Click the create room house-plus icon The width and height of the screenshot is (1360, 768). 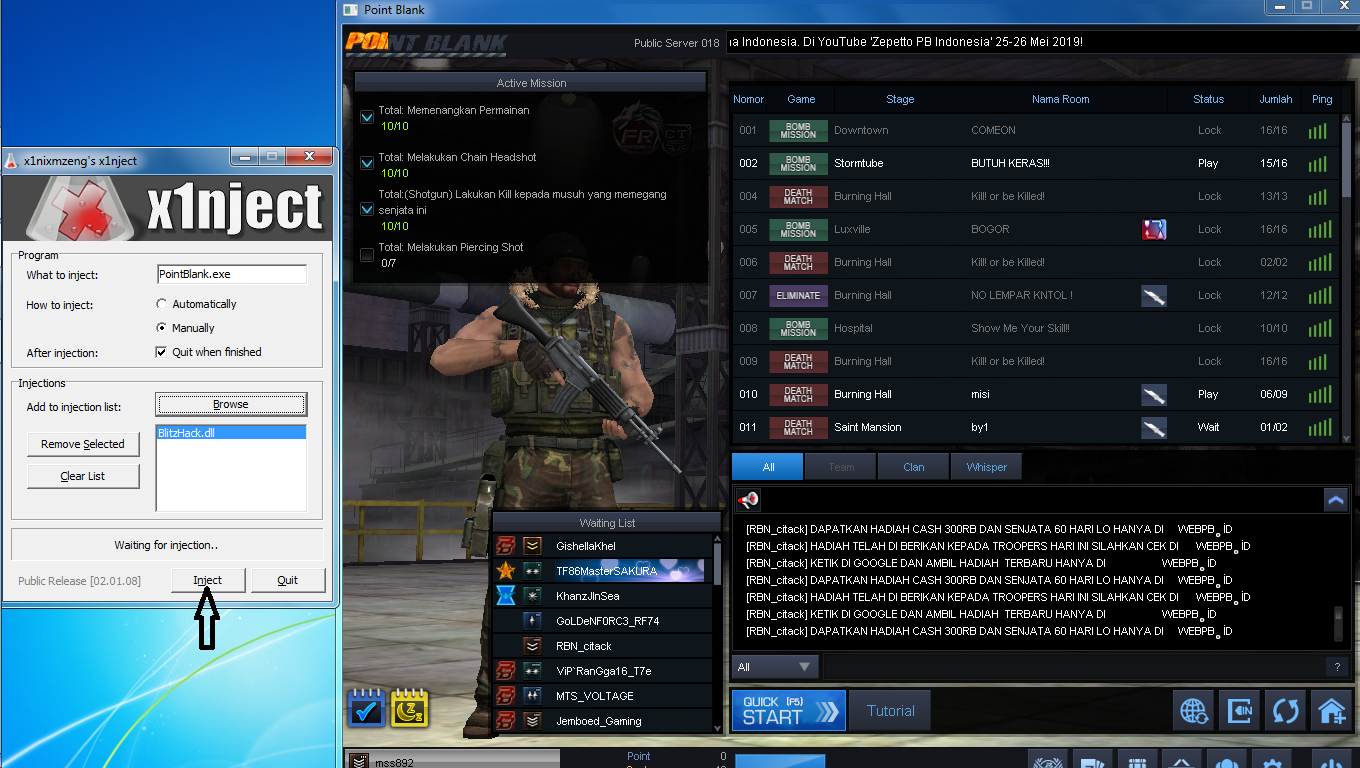[x=1331, y=710]
